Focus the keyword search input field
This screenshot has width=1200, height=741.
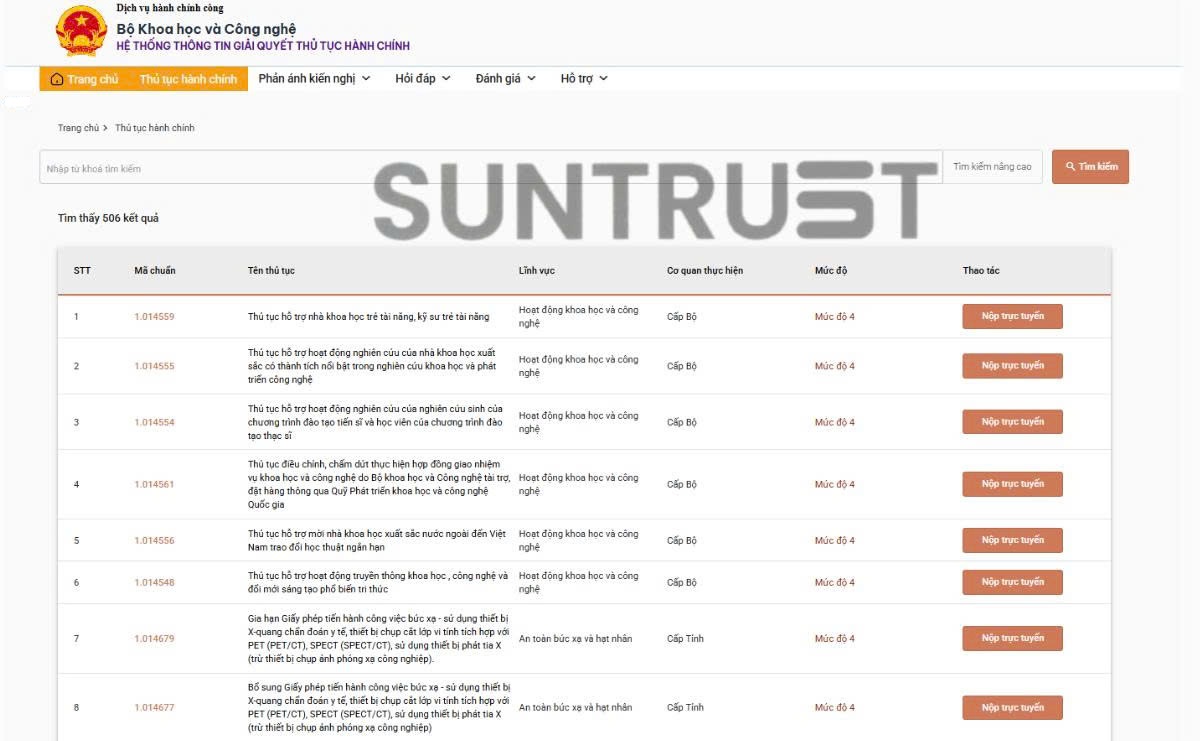[490, 168]
